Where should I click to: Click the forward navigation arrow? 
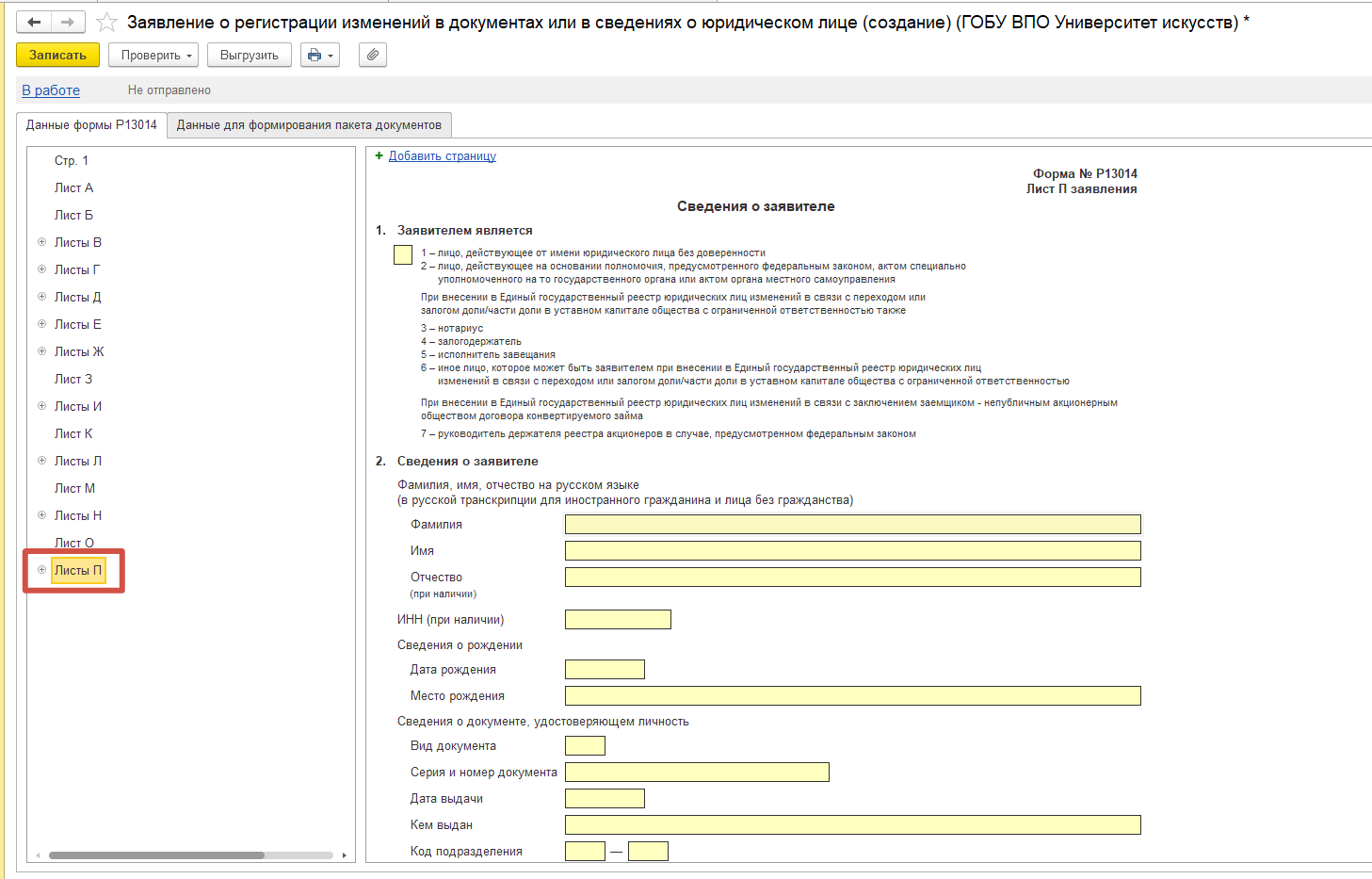68,22
